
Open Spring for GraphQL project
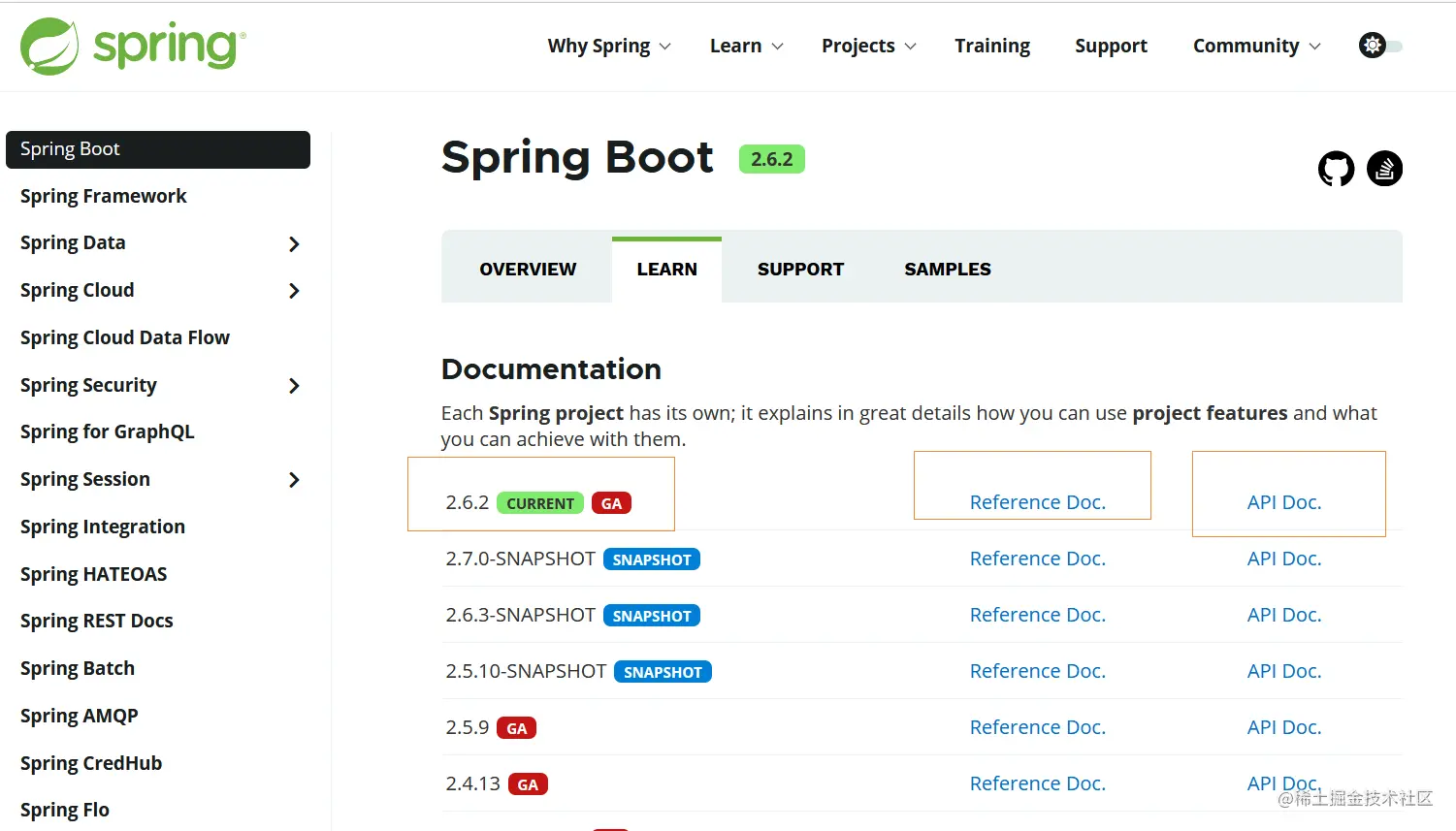108,432
